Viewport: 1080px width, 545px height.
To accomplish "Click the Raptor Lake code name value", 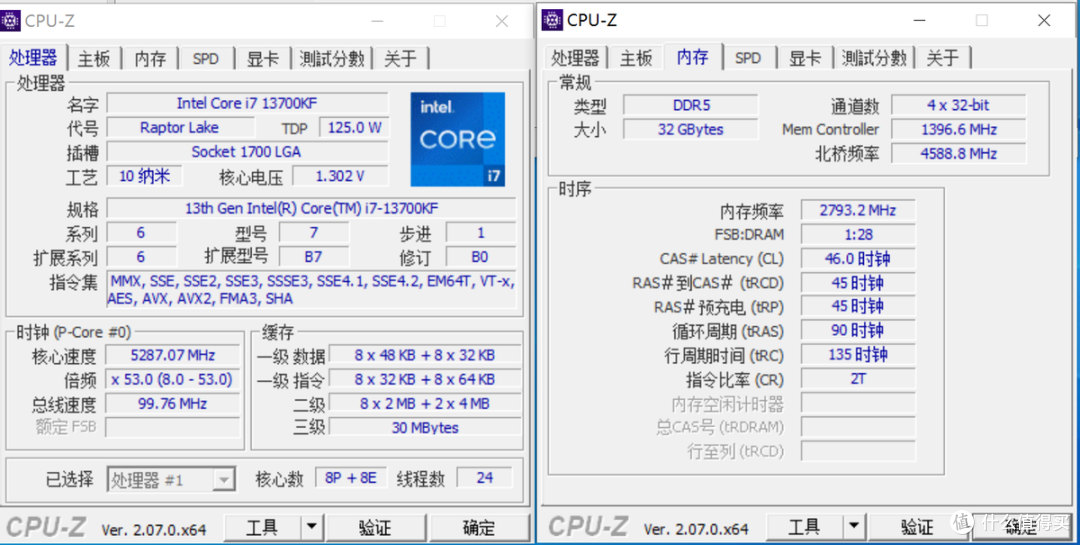I will [180, 127].
